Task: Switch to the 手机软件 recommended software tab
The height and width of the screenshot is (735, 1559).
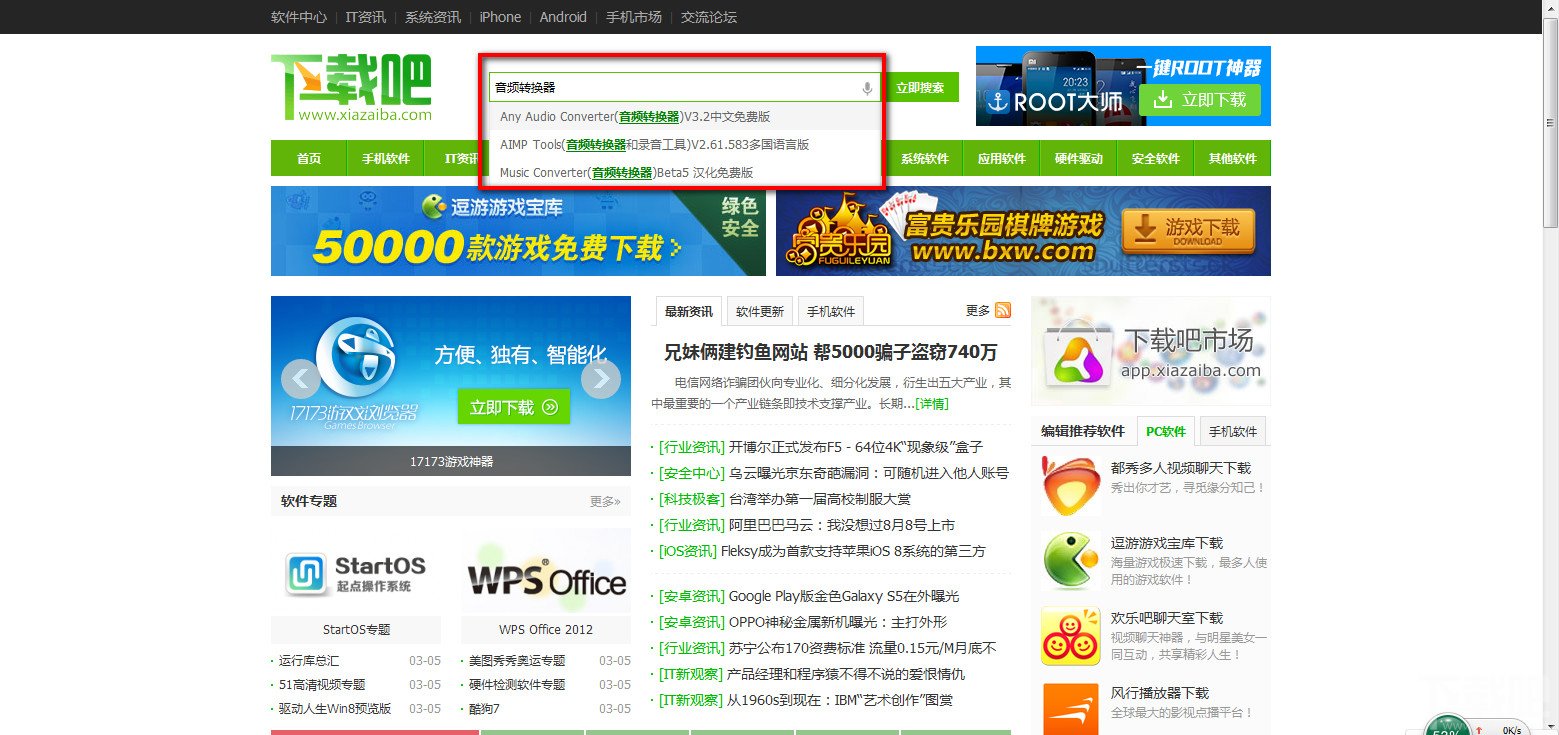Action: (x=1232, y=430)
